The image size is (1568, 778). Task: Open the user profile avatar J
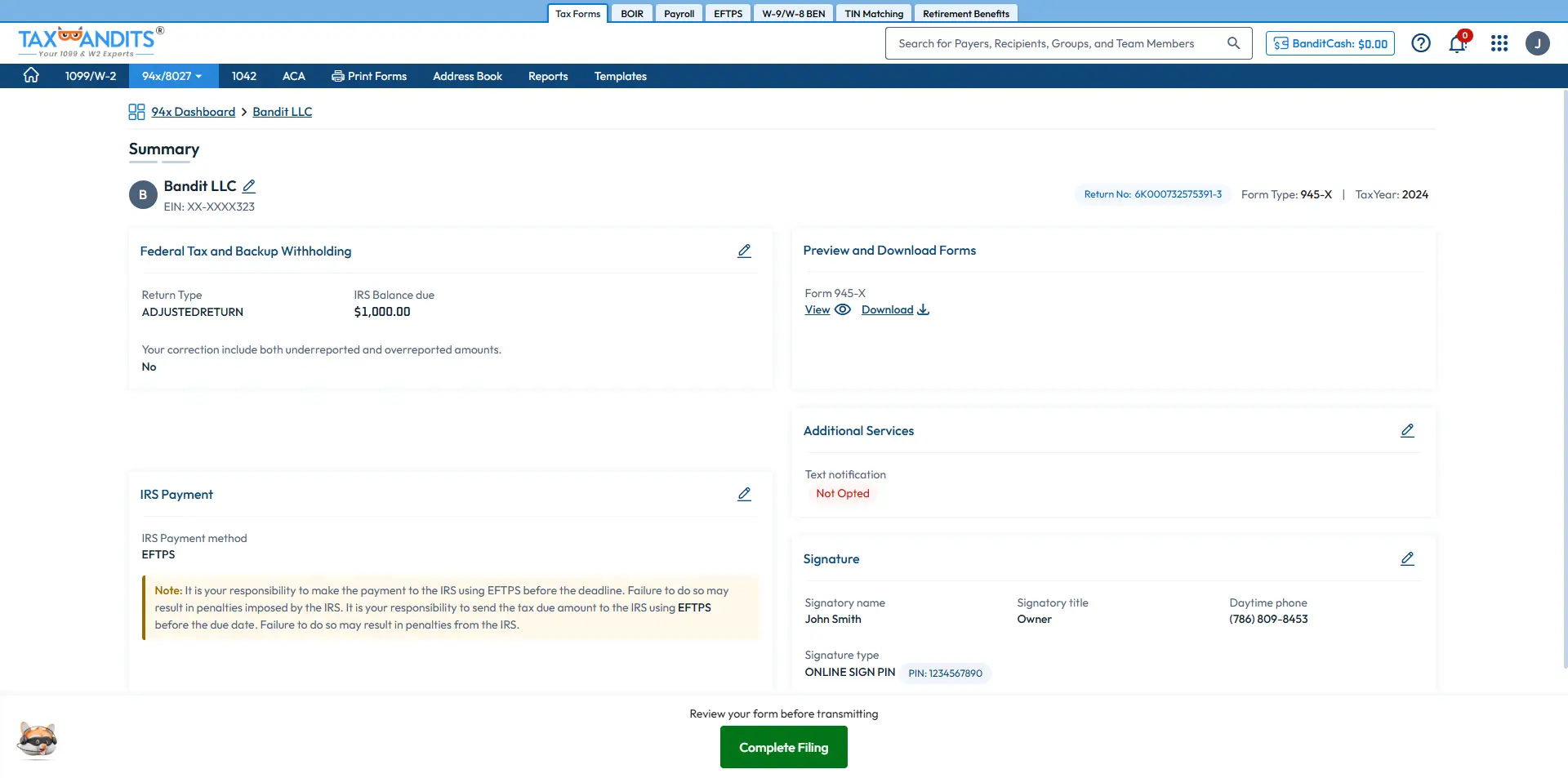[1538, 43]
